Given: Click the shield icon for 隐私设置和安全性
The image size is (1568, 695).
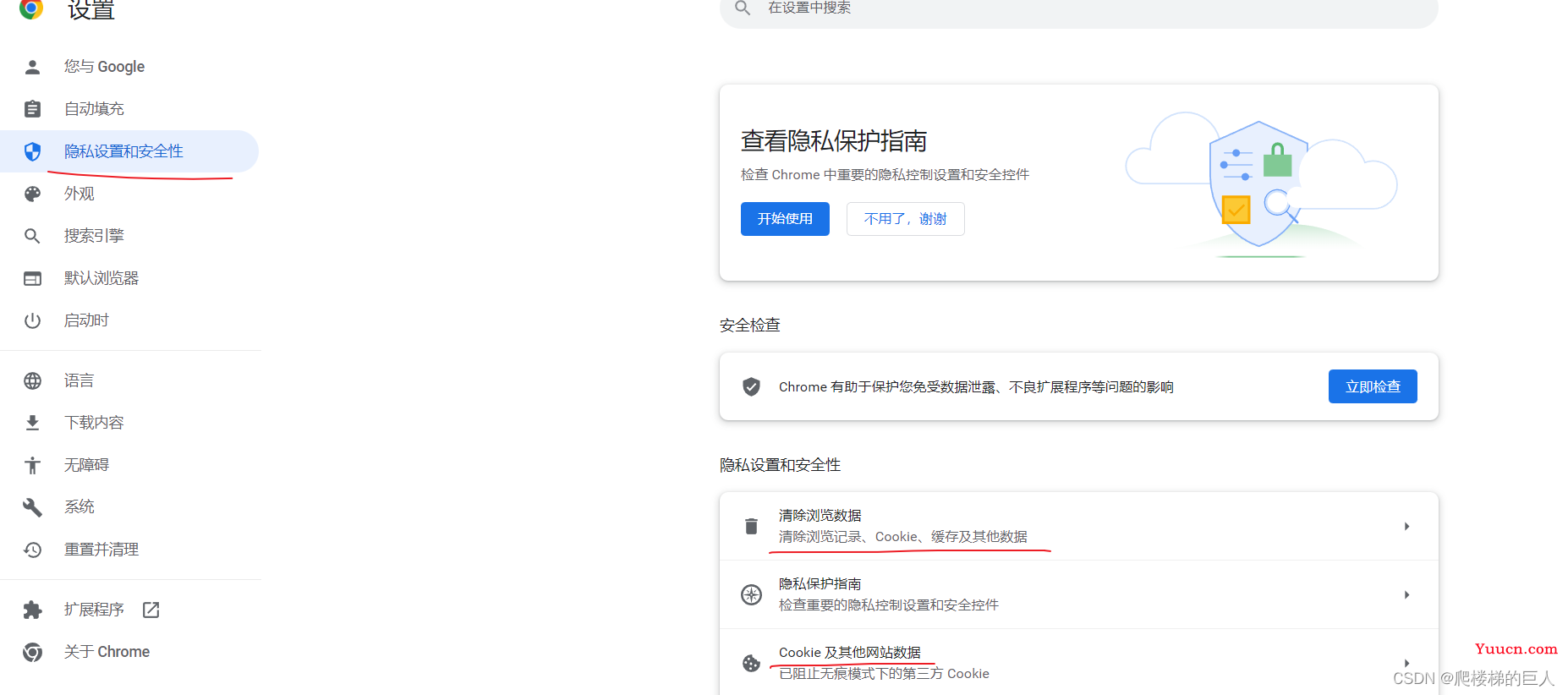Looking at the screenshot, I should tap(32, 151).
